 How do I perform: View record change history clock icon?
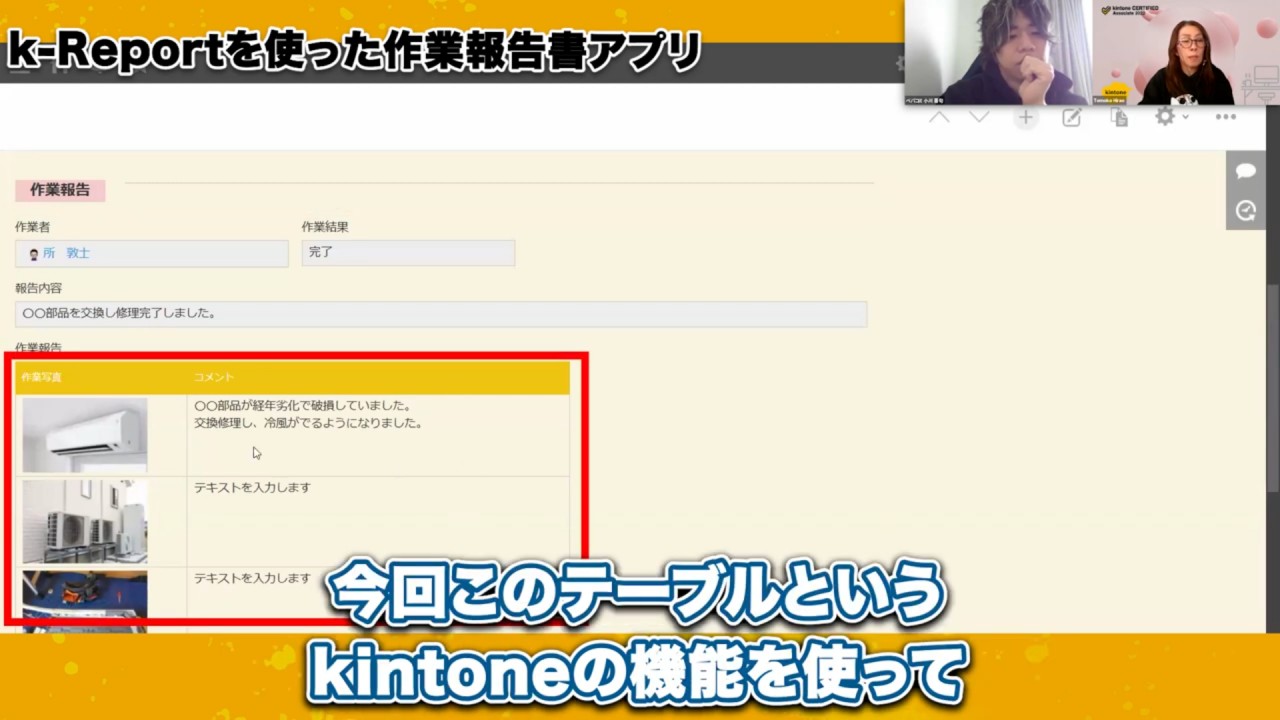coord(1245,211)
